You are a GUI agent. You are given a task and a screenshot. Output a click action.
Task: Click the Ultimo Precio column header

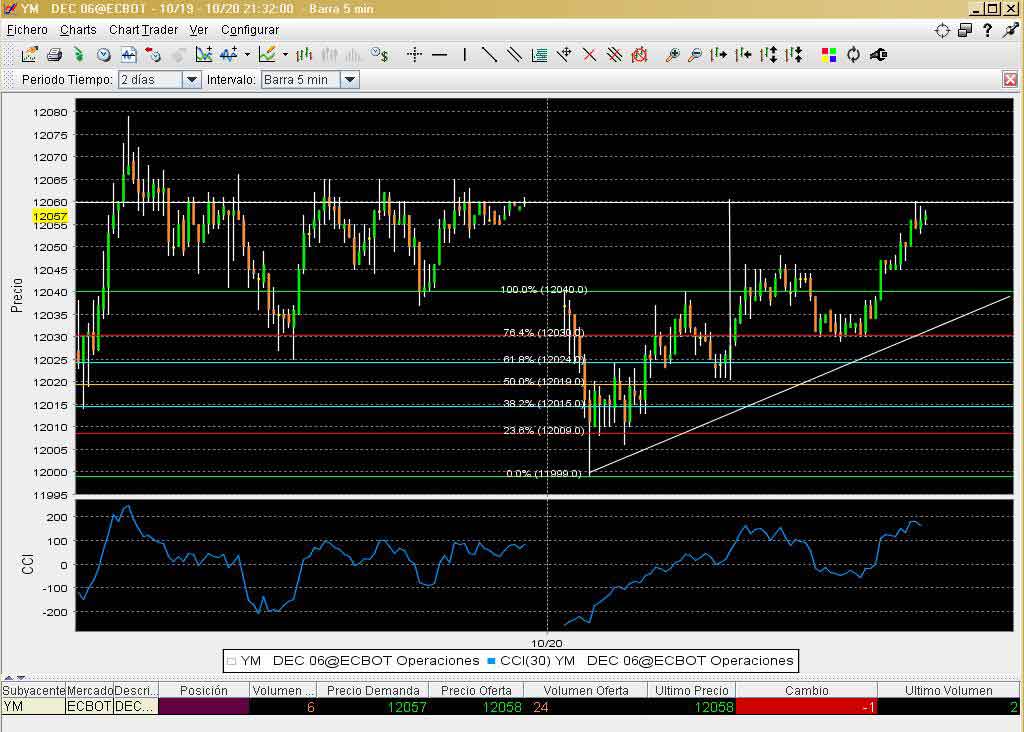point(692,691)
